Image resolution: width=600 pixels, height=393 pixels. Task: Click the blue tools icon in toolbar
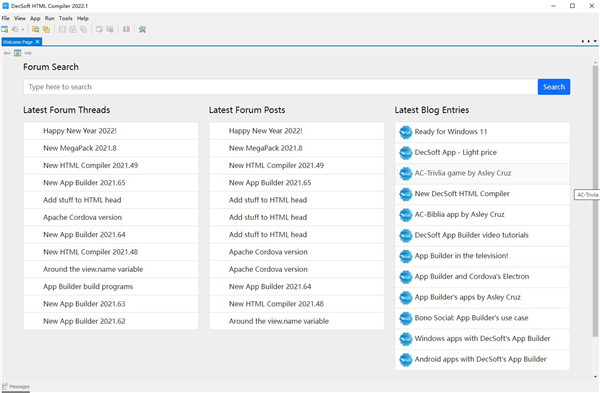[x=142, y=29]
